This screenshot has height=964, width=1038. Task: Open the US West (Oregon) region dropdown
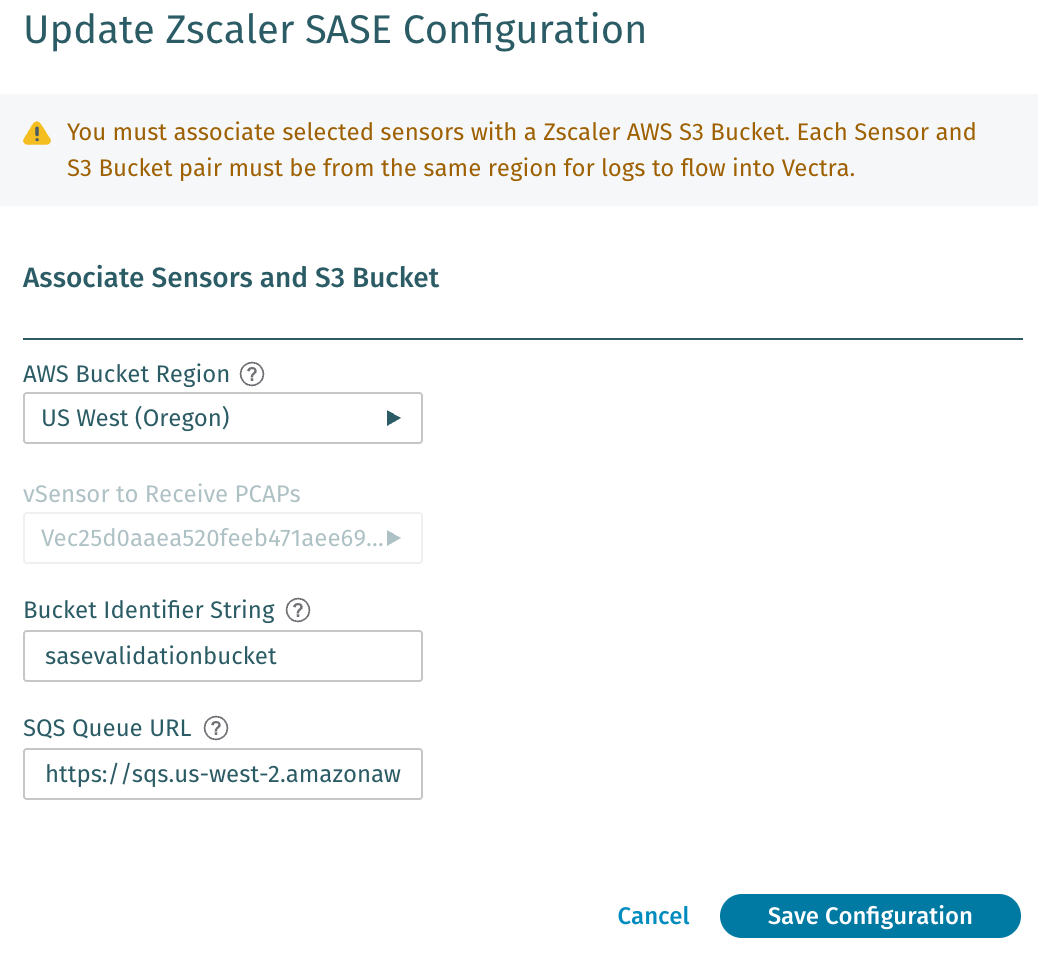click(x=222, y=417)
